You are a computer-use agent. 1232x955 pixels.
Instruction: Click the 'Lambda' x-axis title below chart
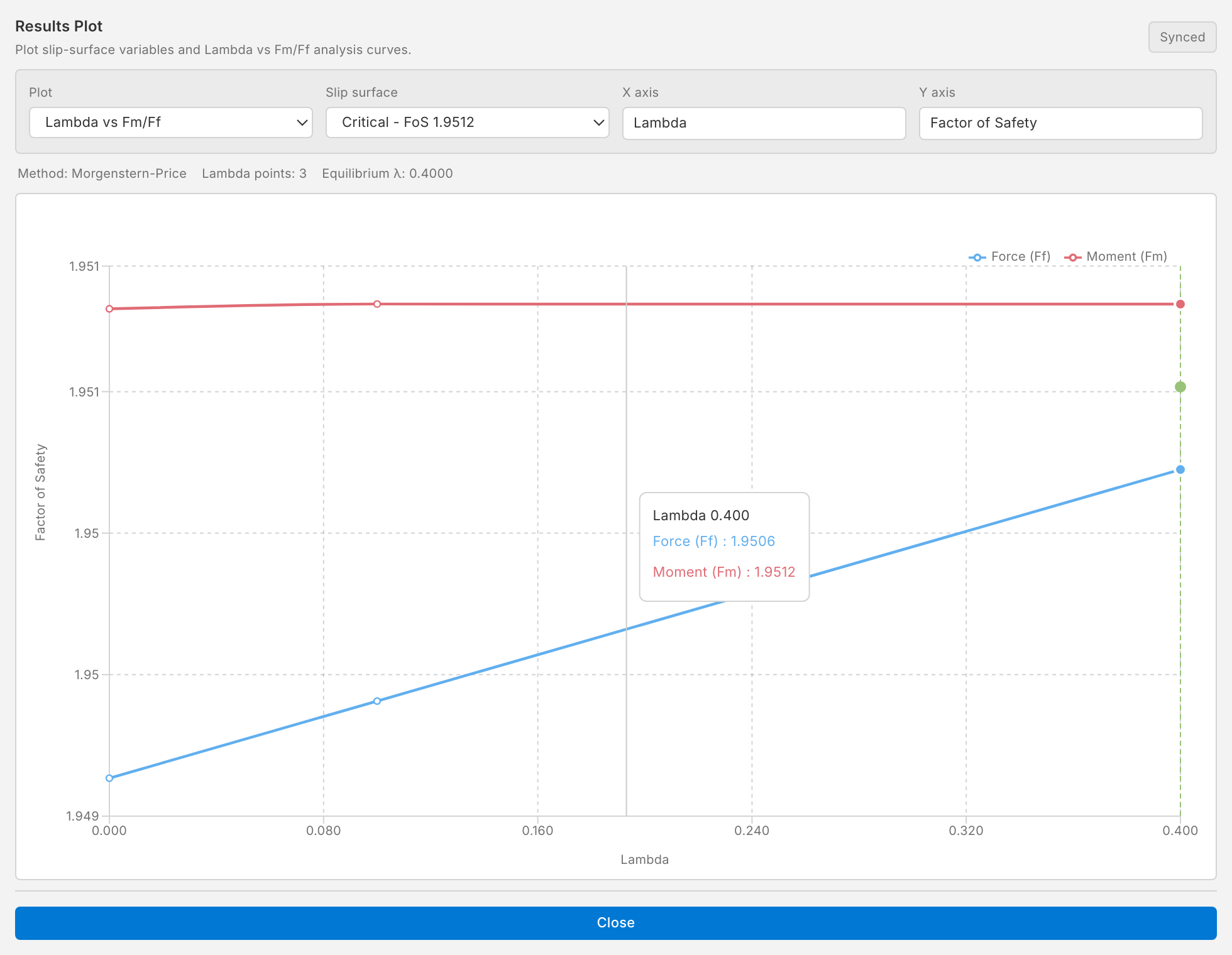pyautogui.click(x=644, y=859)
